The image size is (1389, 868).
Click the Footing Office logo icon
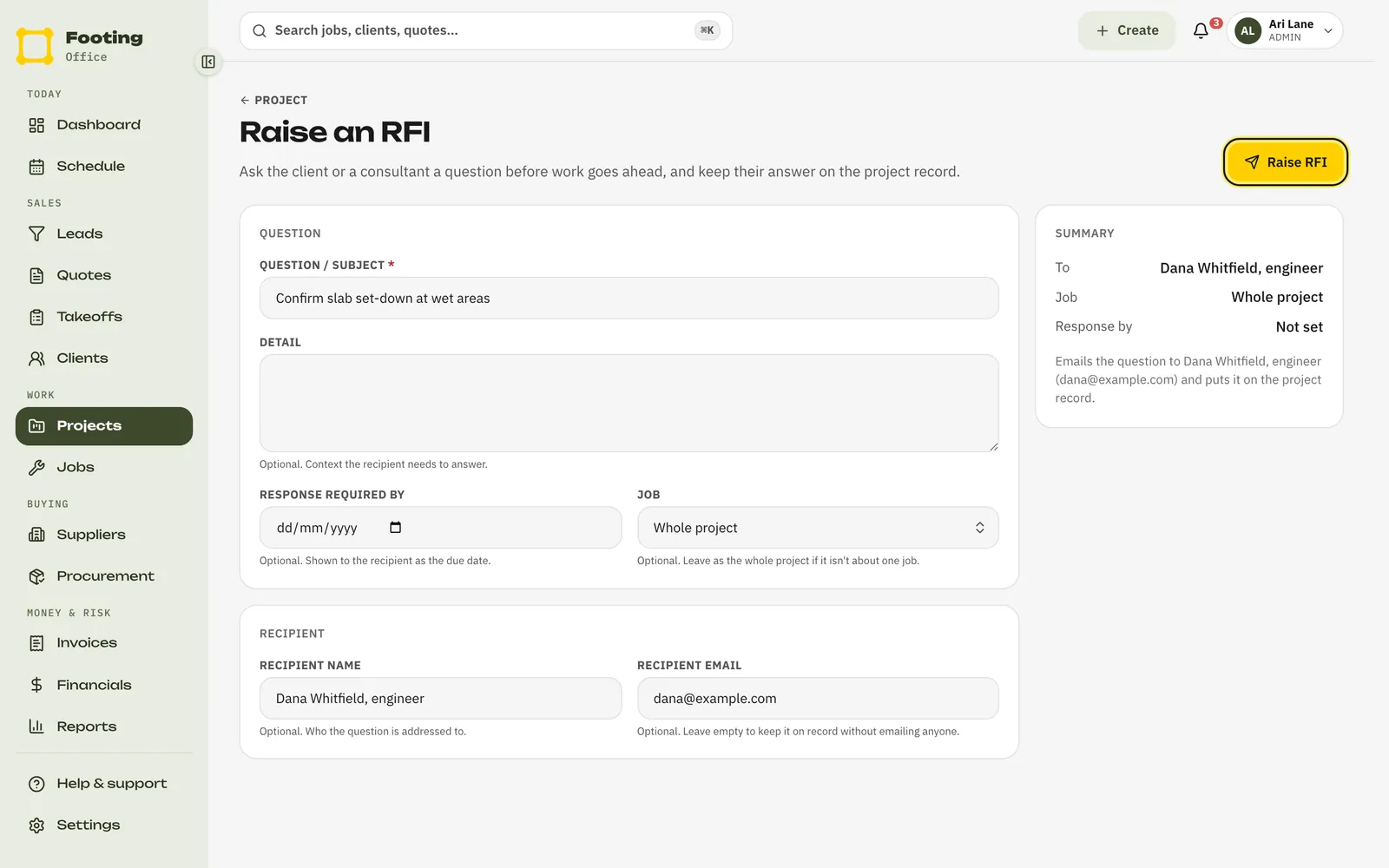[35, 46]
